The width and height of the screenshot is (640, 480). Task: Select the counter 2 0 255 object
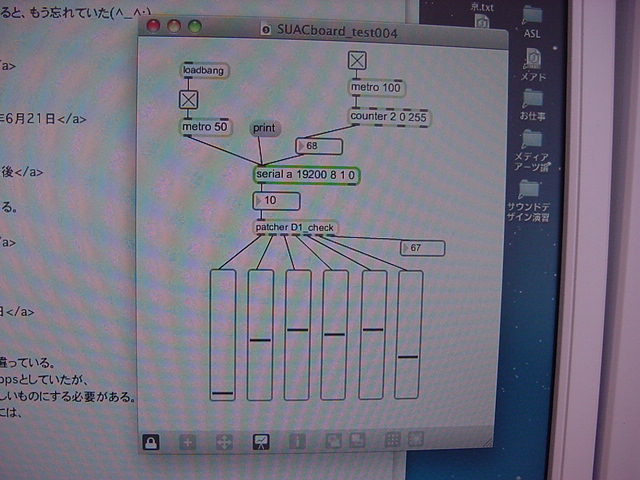tap(389, 117)
